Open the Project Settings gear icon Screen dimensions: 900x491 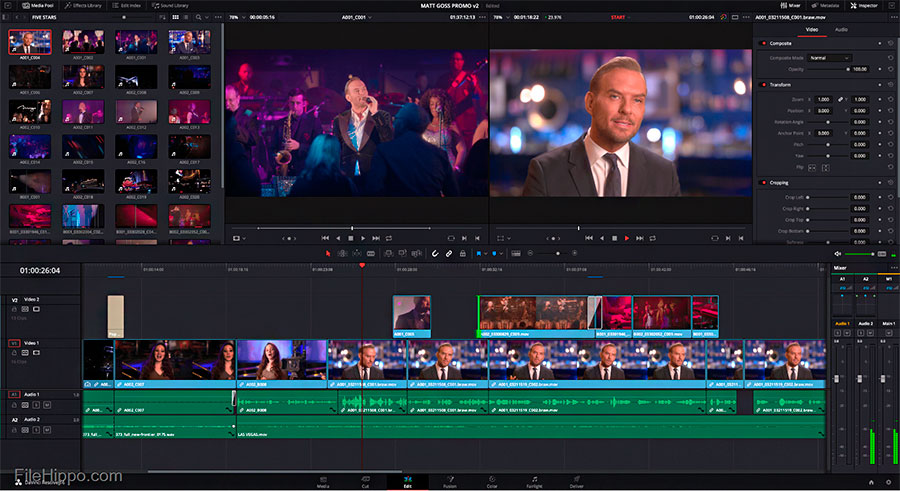[889, 482]
